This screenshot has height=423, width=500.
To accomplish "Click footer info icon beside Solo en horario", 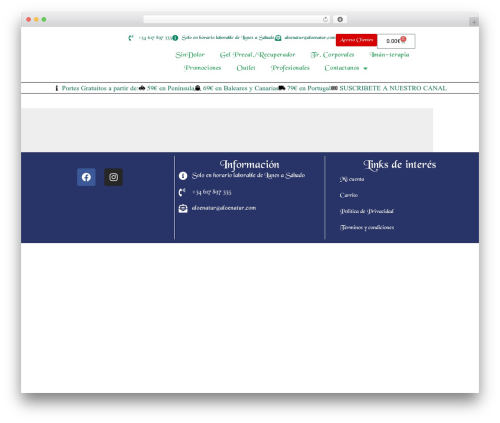I will [x=183, y=176].
